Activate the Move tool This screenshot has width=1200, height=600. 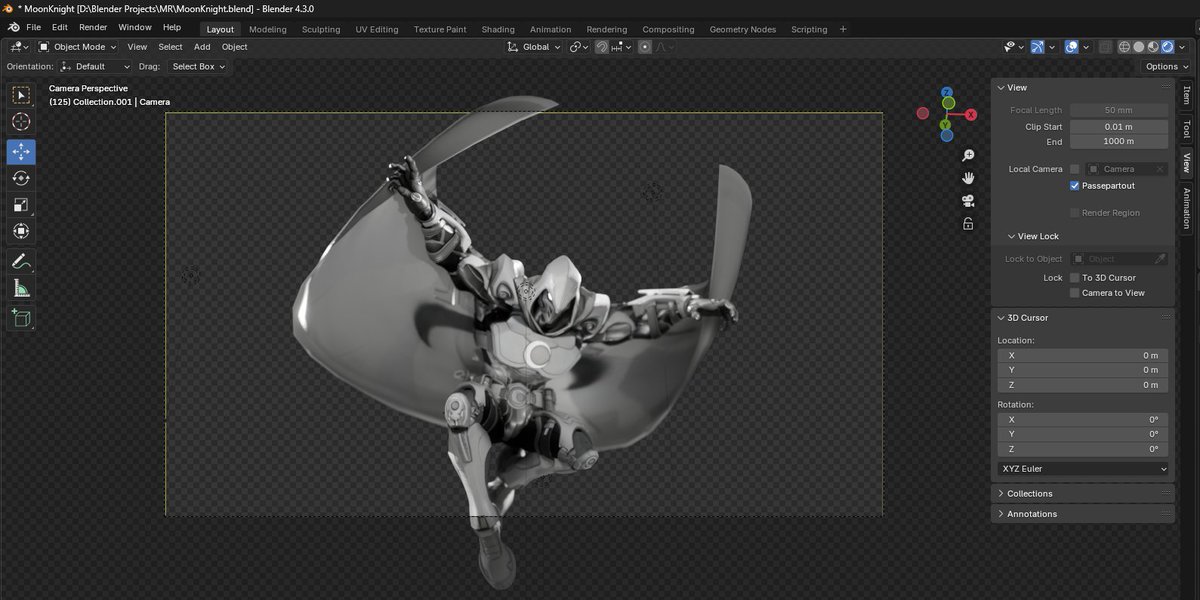coord(21,152)
